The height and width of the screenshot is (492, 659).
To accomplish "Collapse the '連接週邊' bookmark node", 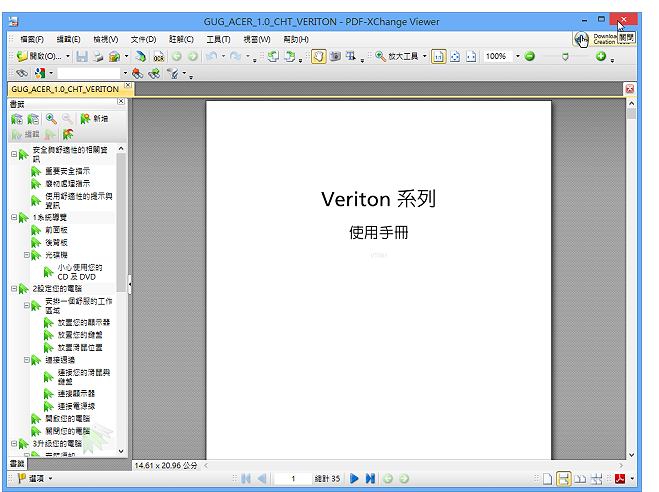I will tap(26, 360).
